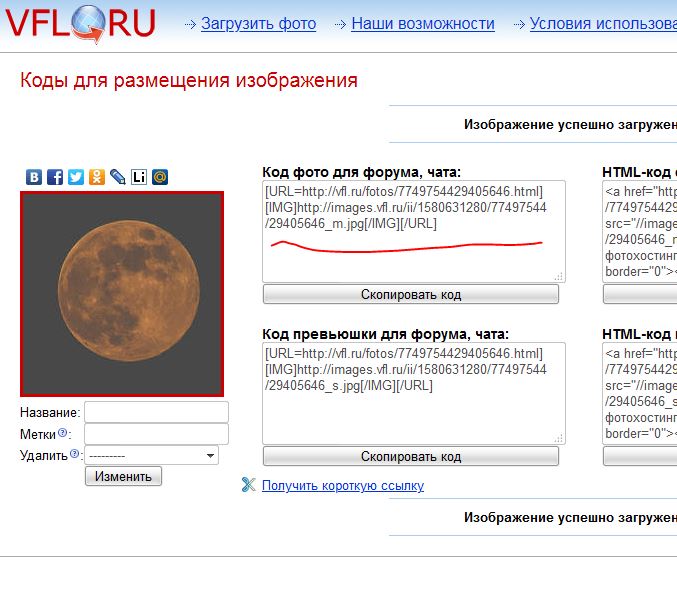Click the Метки input field
677x598 pixels.
coord(156,434)
